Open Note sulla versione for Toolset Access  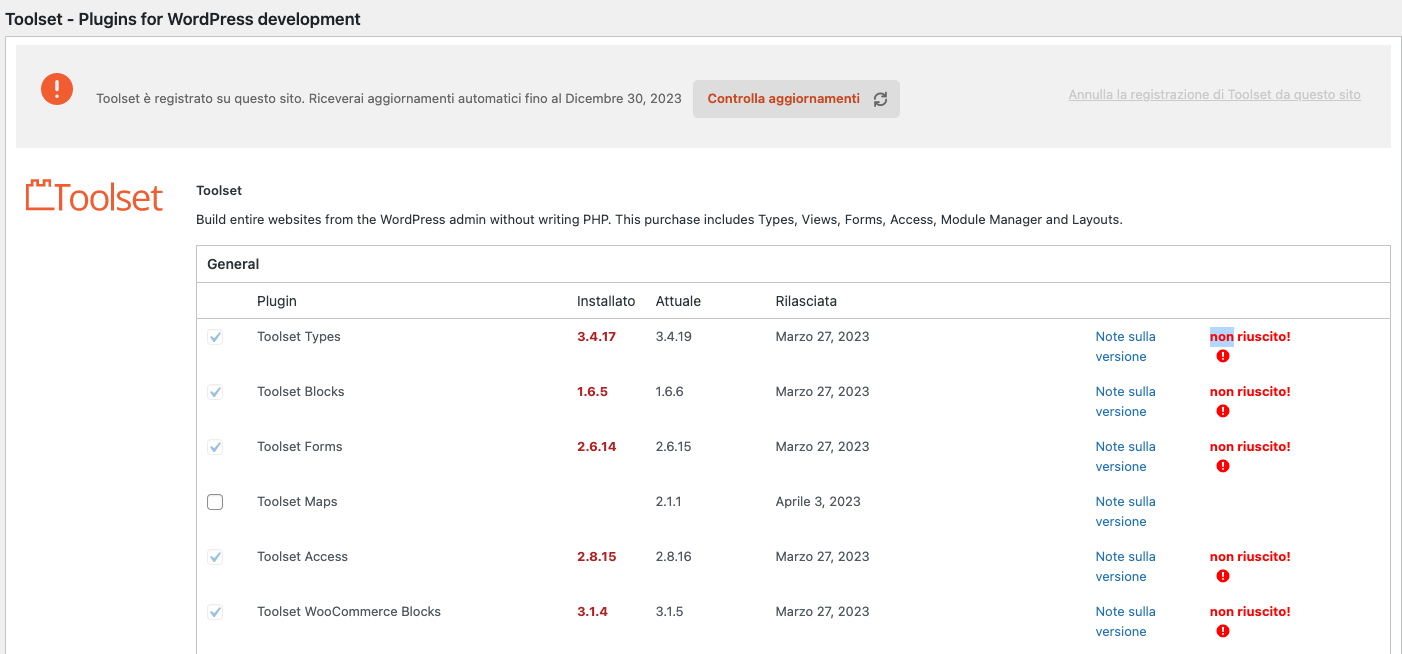1125,567
